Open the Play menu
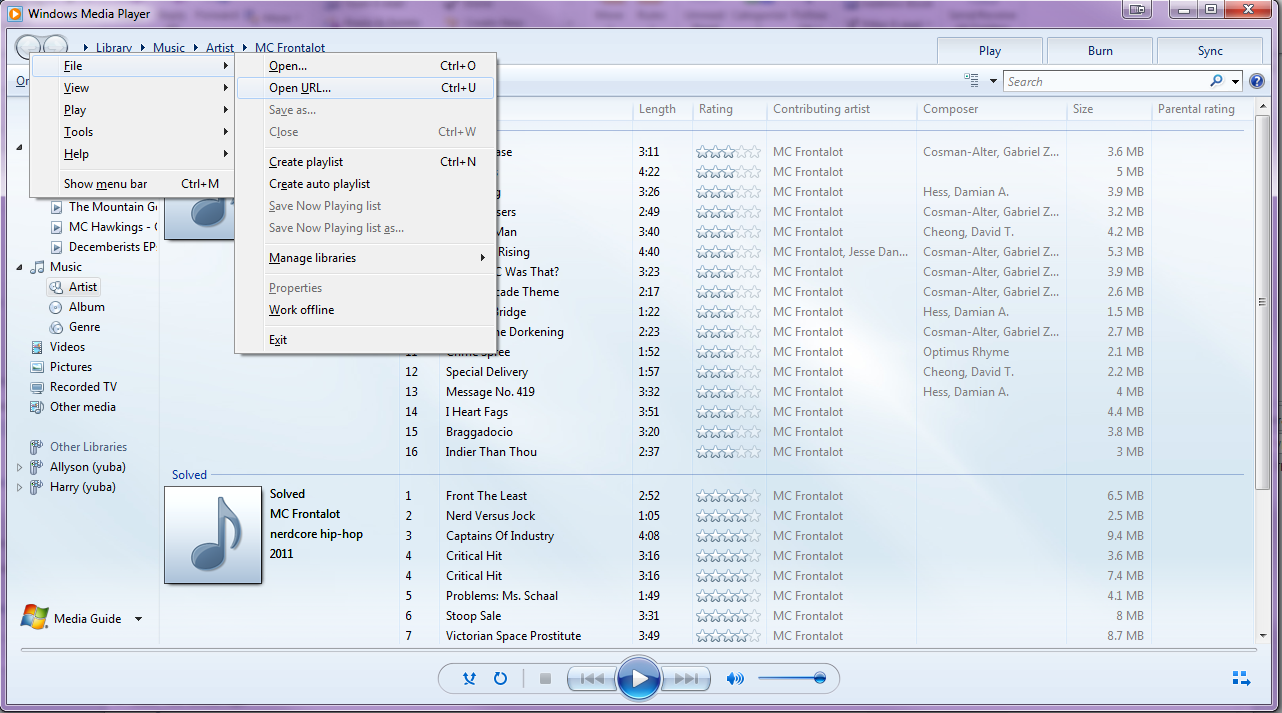 coord(133,110)
